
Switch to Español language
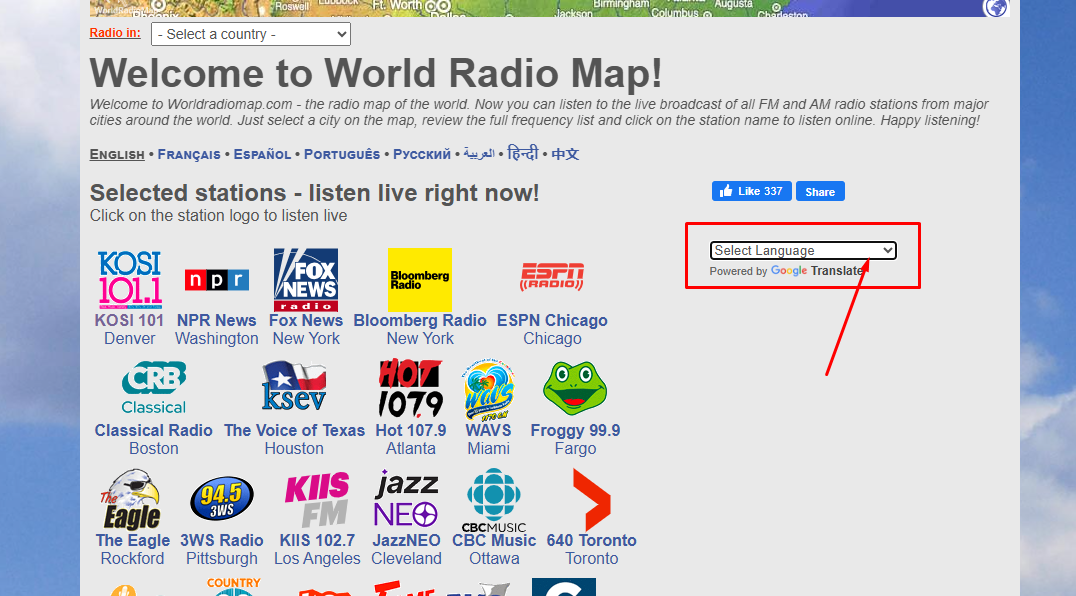click(x=263, y=154)
